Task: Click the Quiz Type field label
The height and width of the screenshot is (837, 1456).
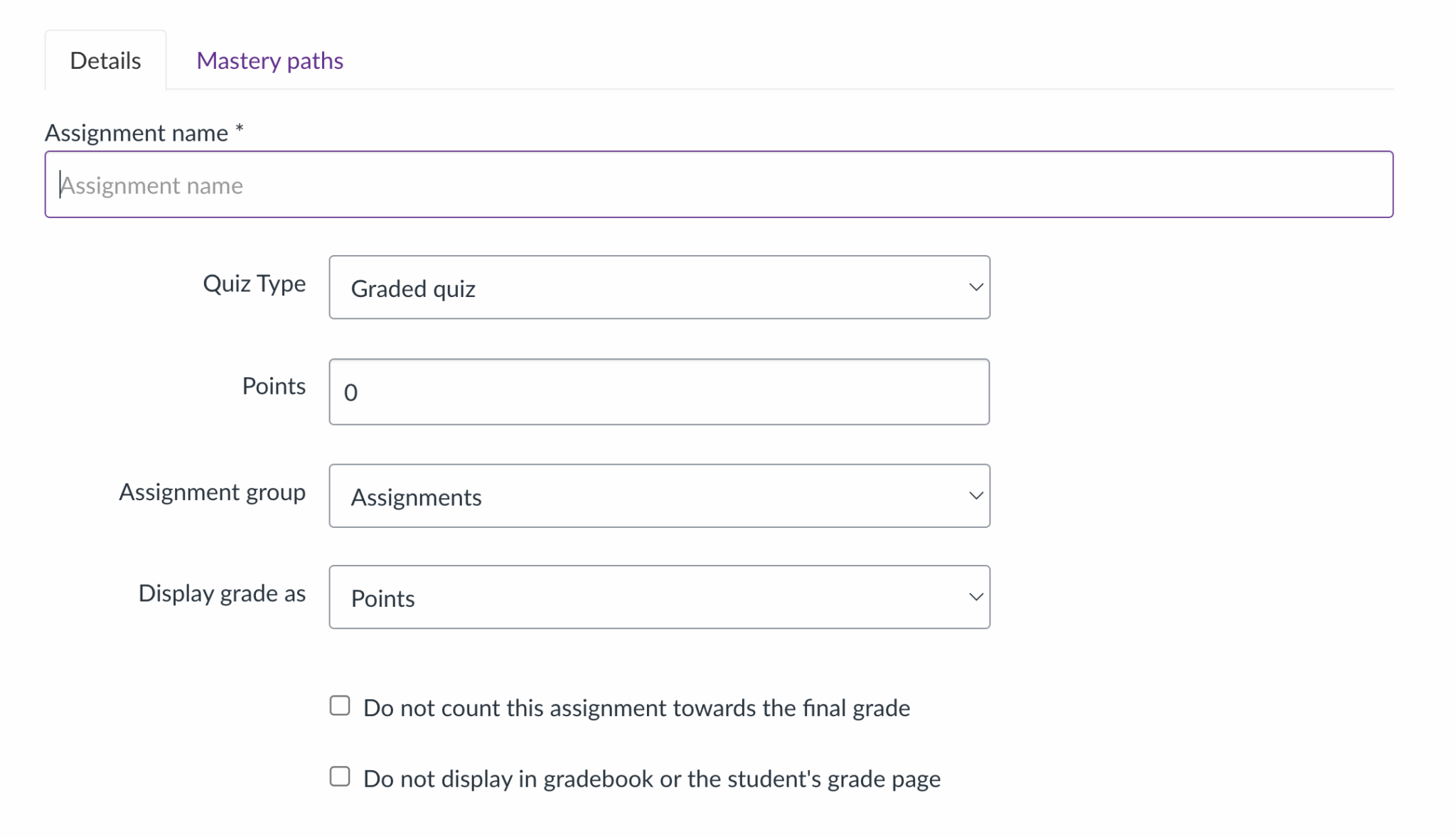Action: tap(255, 283)
